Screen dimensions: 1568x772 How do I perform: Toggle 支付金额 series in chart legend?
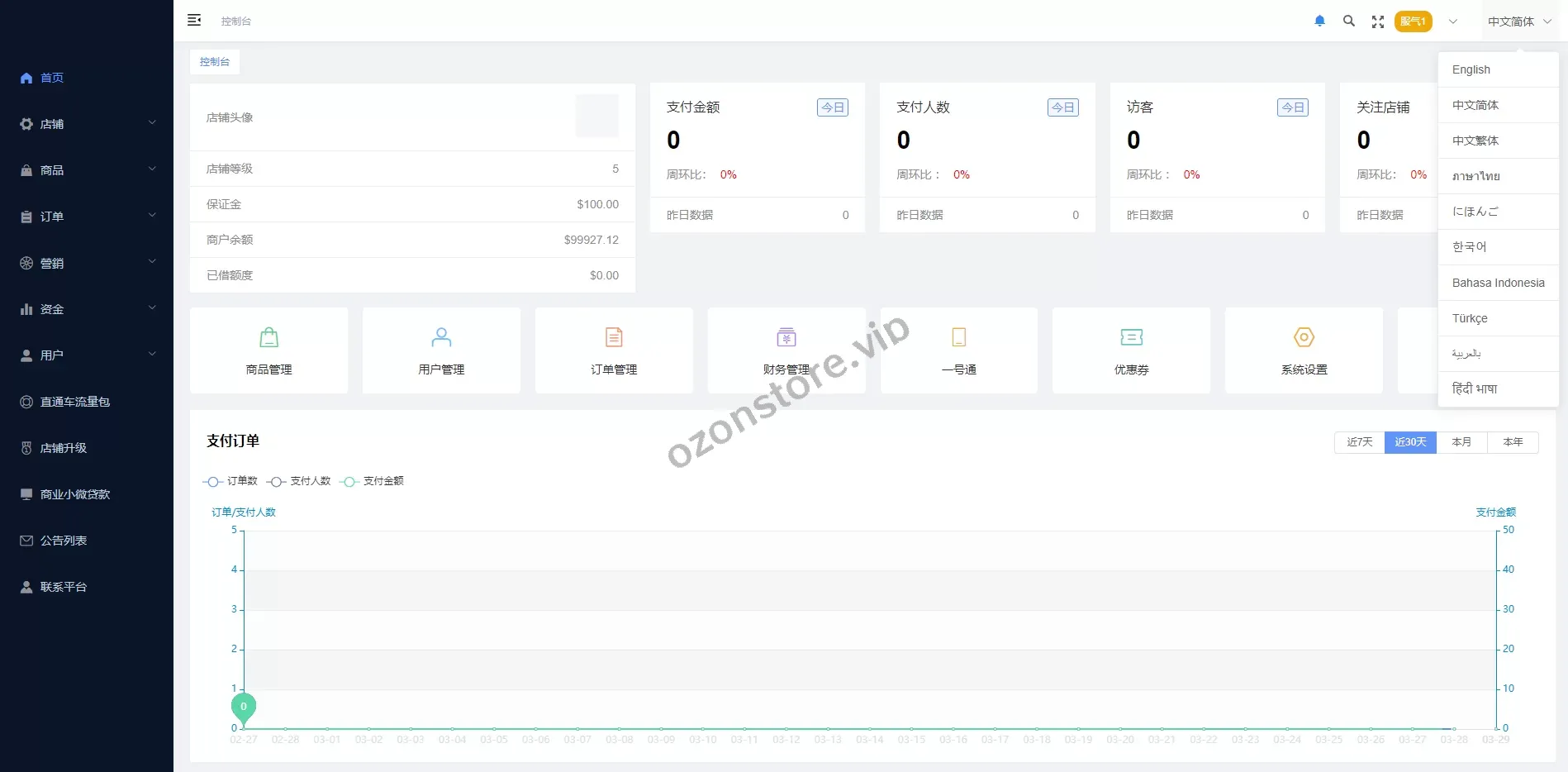click(x=373, y=481)
